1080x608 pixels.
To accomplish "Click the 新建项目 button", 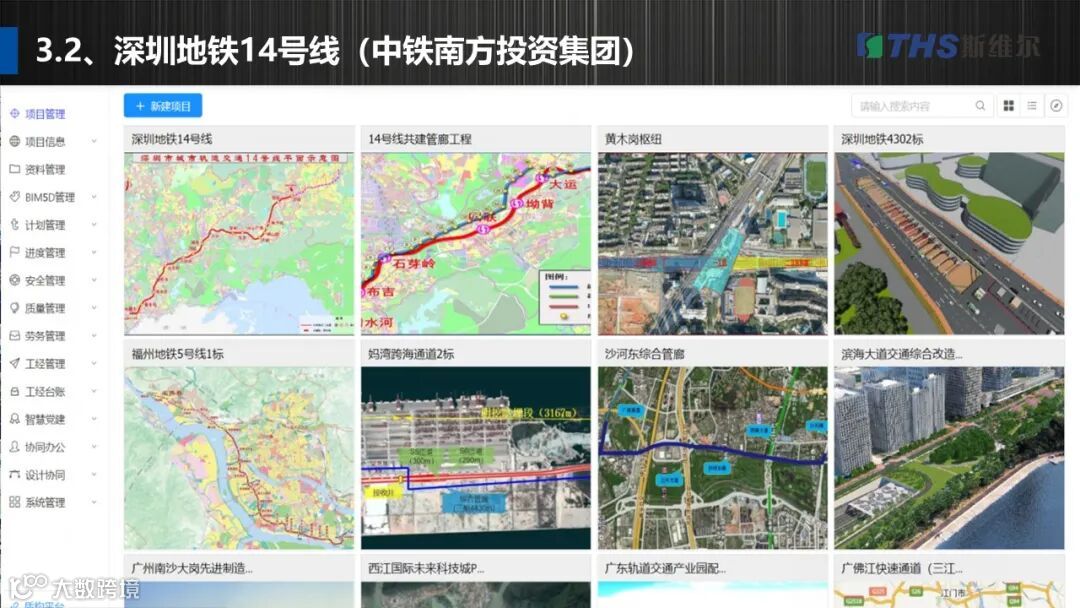I will 163,105.
